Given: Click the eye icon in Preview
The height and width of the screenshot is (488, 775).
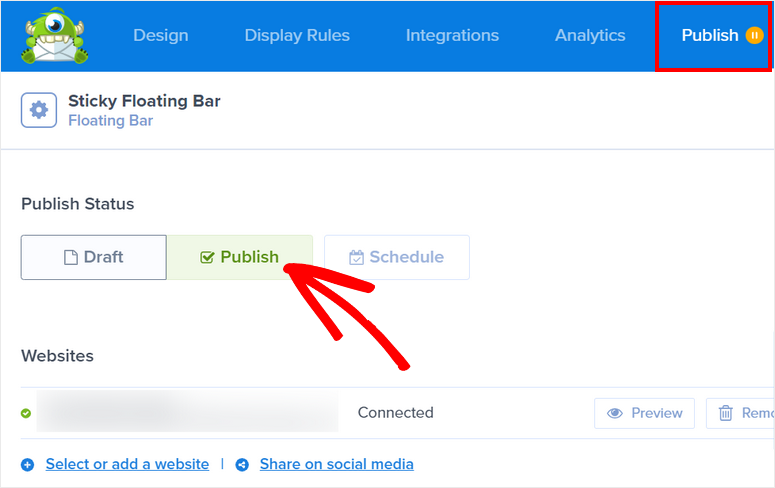Looking at the screenshot, I should click(615, 413).
